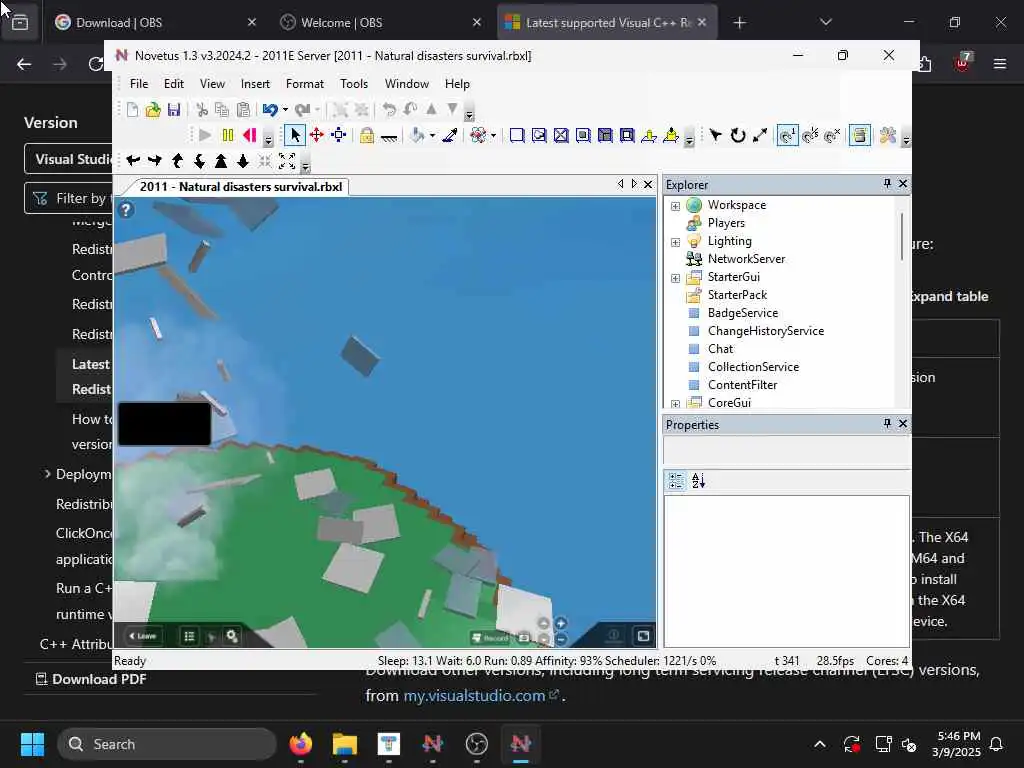Choose the Weld surface tool with X

coord(561,135)
